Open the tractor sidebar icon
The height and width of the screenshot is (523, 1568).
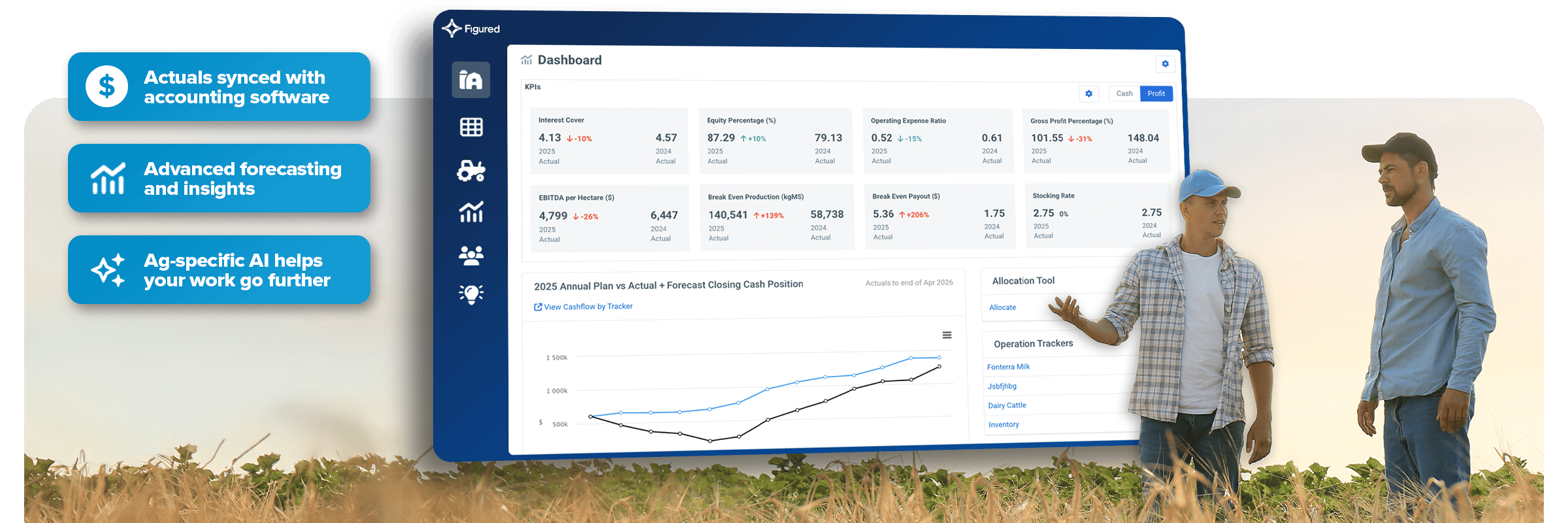tap(471, 171)
